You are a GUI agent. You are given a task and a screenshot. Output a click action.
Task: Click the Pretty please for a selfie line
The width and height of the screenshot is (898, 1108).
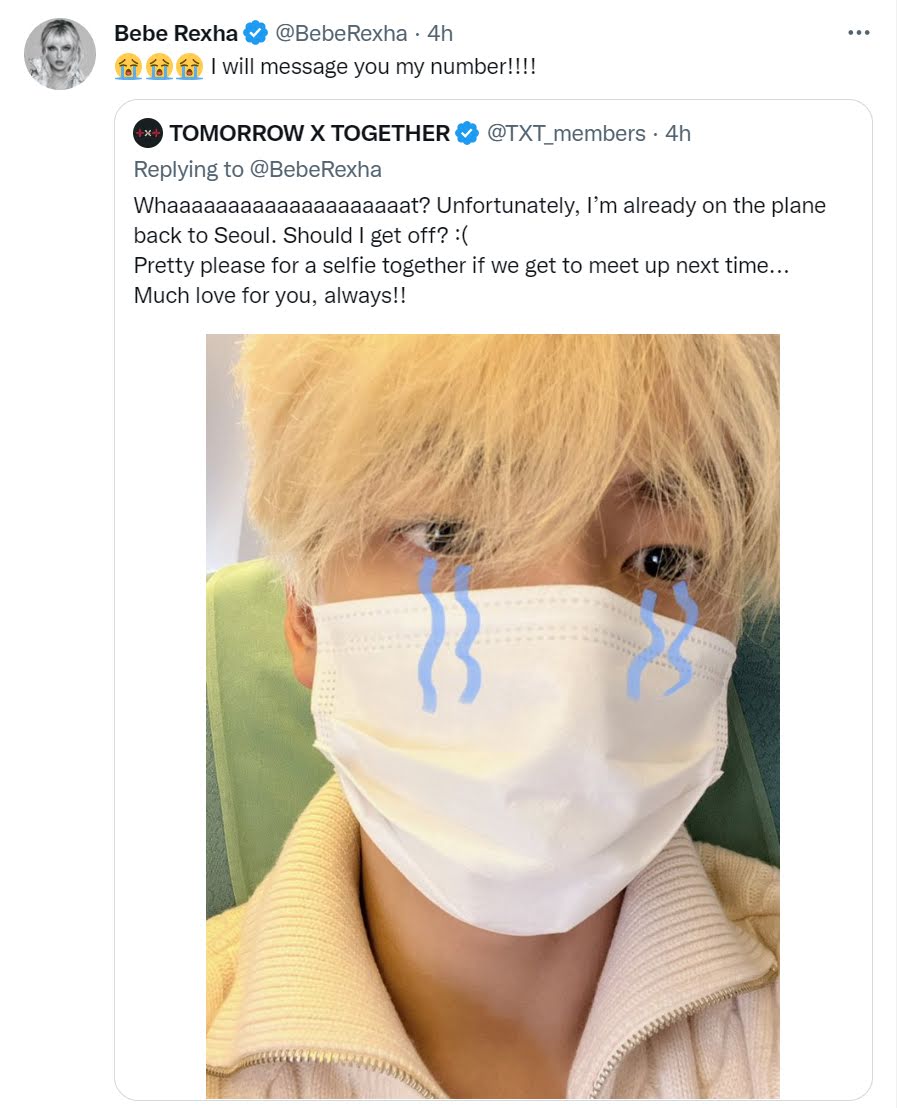pos(461,266)
